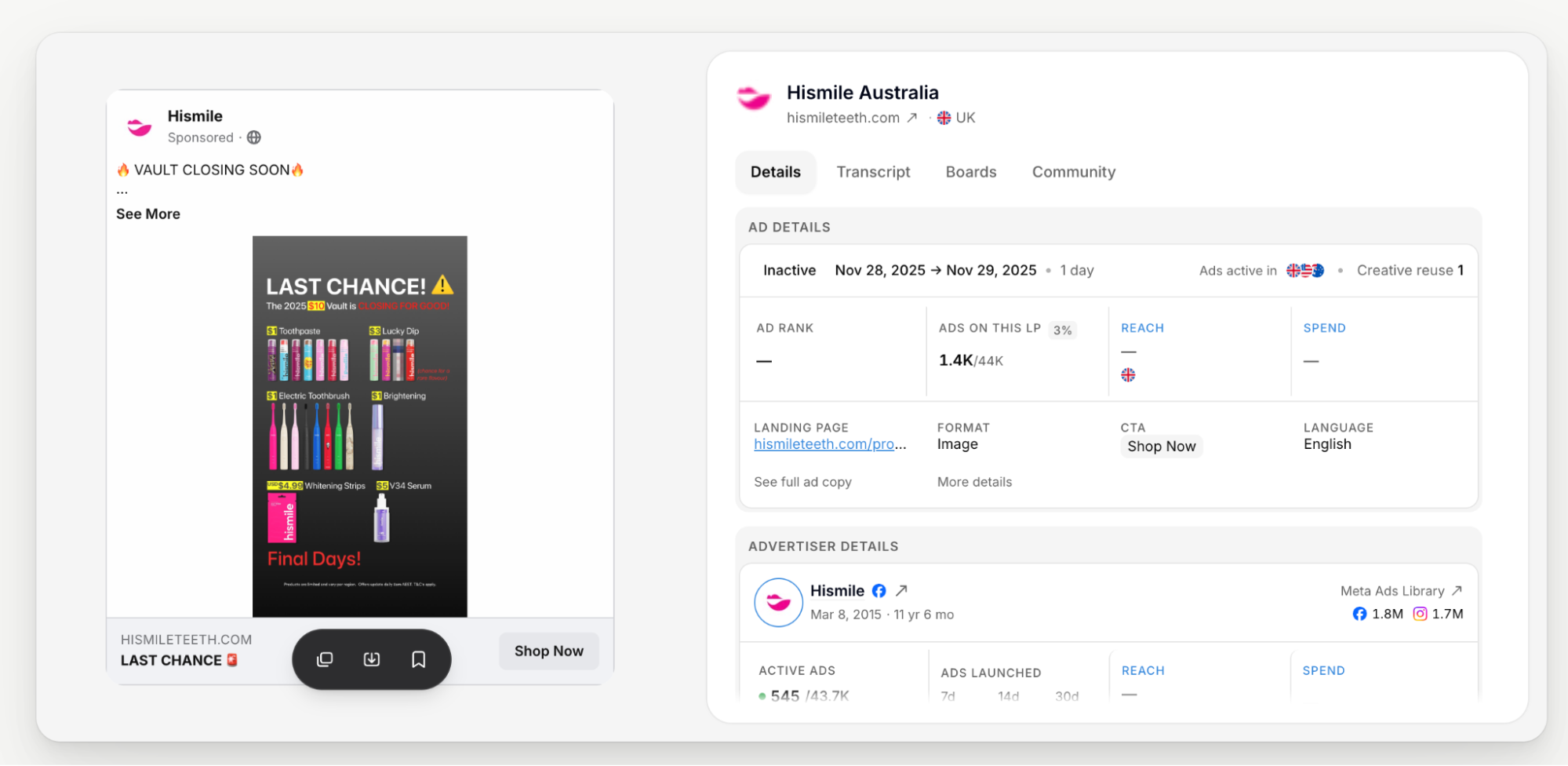Click the 1.4K/44K ads count

pyautogui.click(x=971, y=360)
